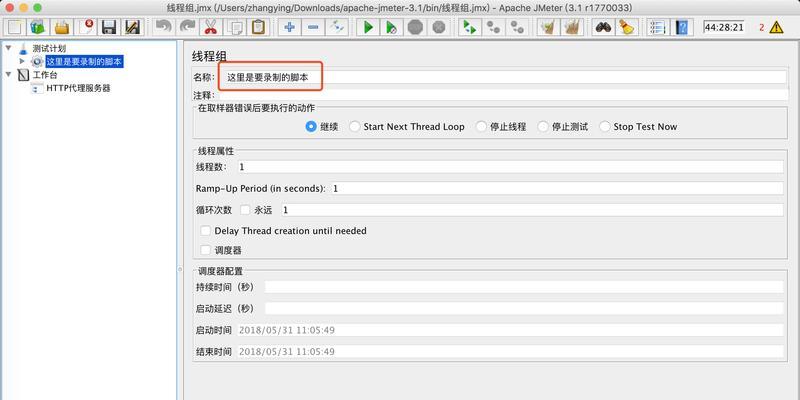This screenshot has height=400, width=800.
Task: Expand the 这里是要录制的脚本 thread group node
Action: tap(22, 61)
